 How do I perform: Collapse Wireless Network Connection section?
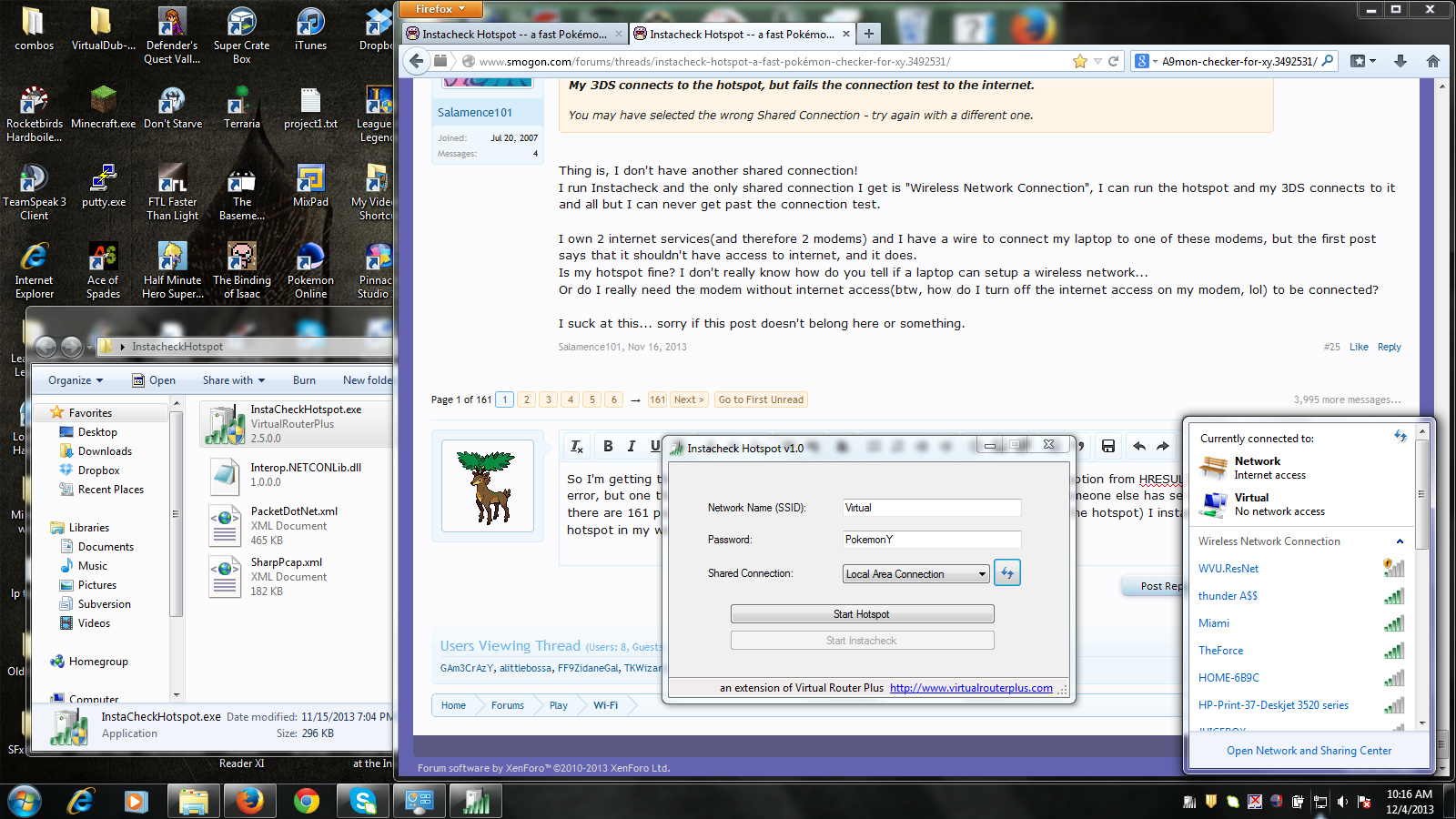(1400, 541)
